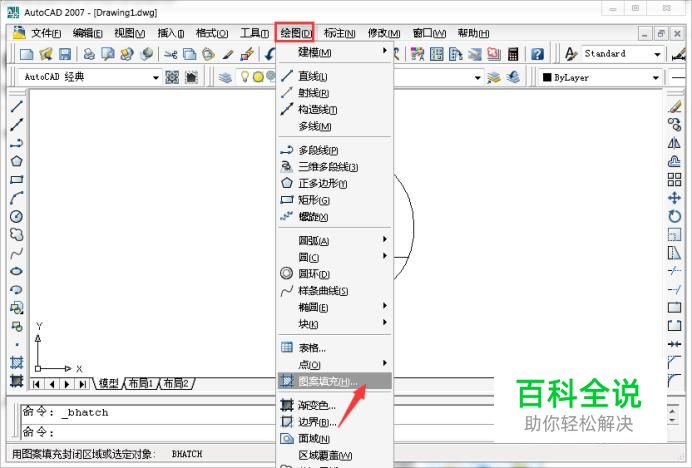Open the 标注(N) menu
This screenshot has height=468, width=692.
click(339, 33)
